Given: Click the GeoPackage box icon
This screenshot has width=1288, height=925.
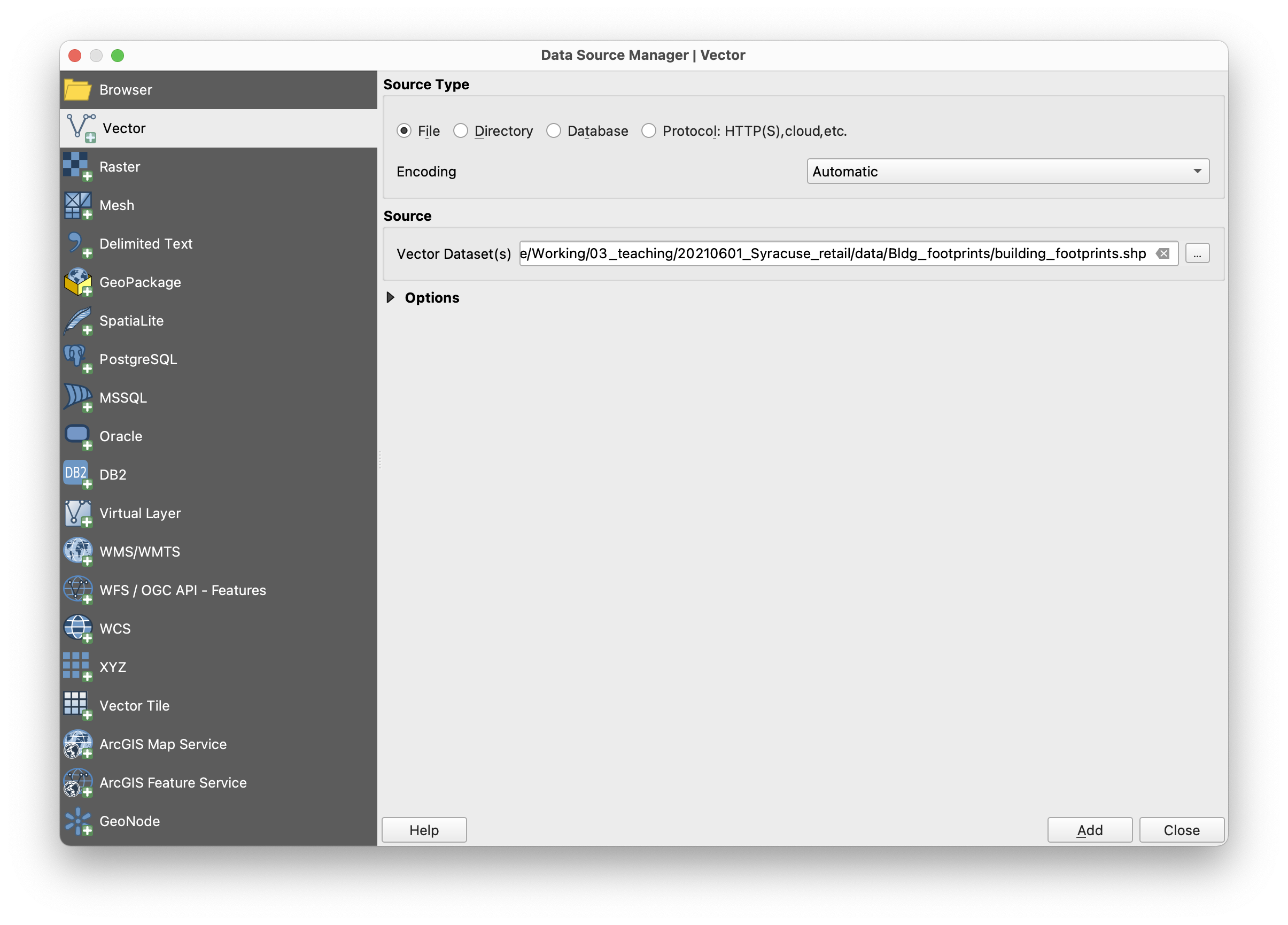Looking at the screenshot, I should 77,282.
